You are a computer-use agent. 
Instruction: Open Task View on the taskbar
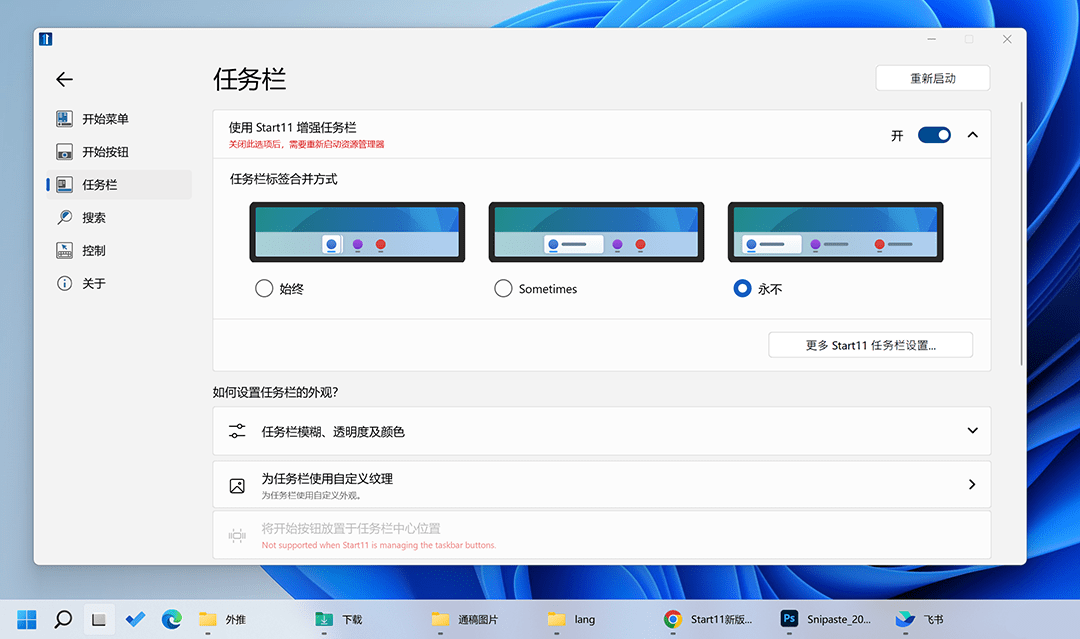point(99,620)
